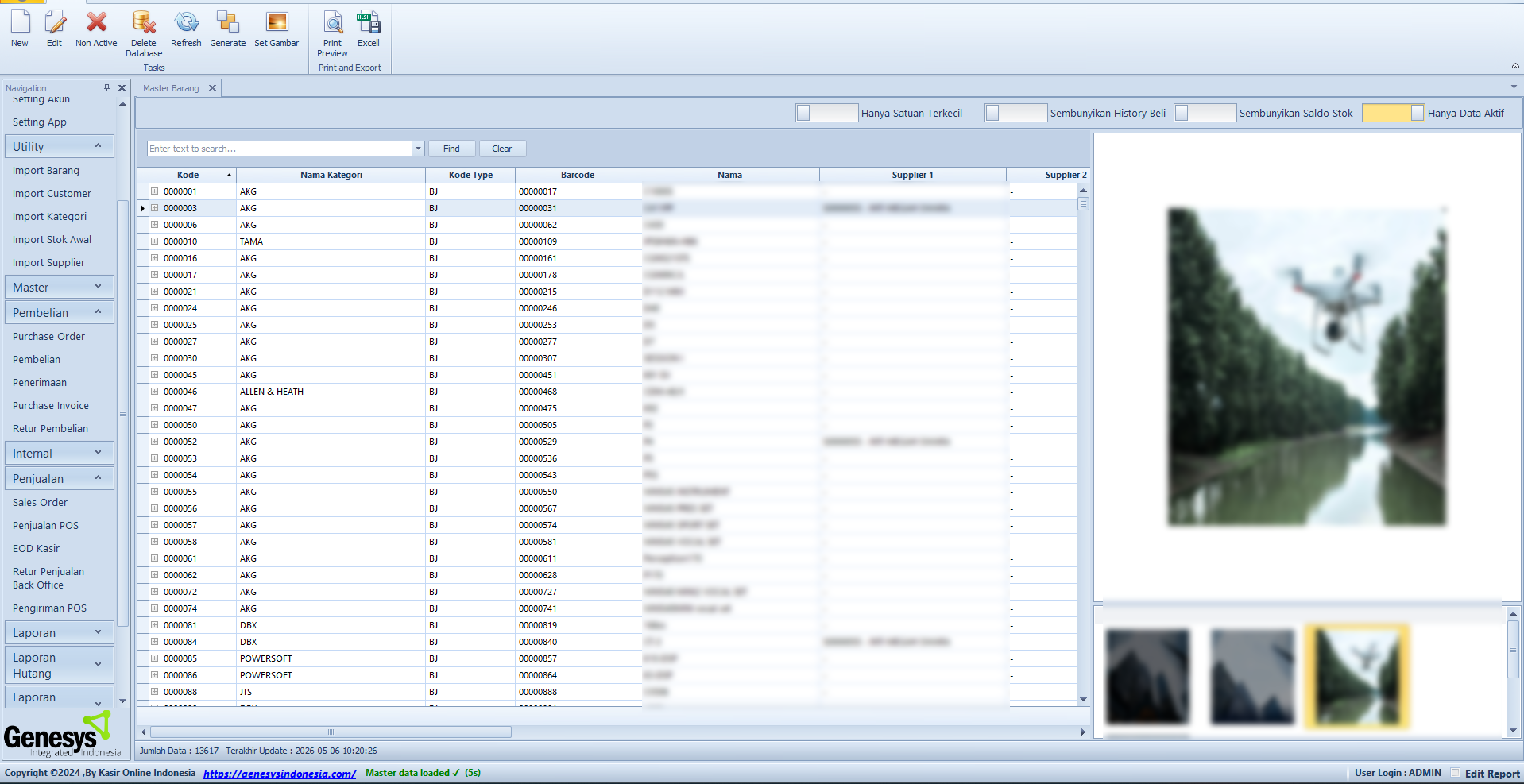The height and width of the screenshot is (784, 1524).
Task: Open Import Customer in navigation
Action: 52,194
